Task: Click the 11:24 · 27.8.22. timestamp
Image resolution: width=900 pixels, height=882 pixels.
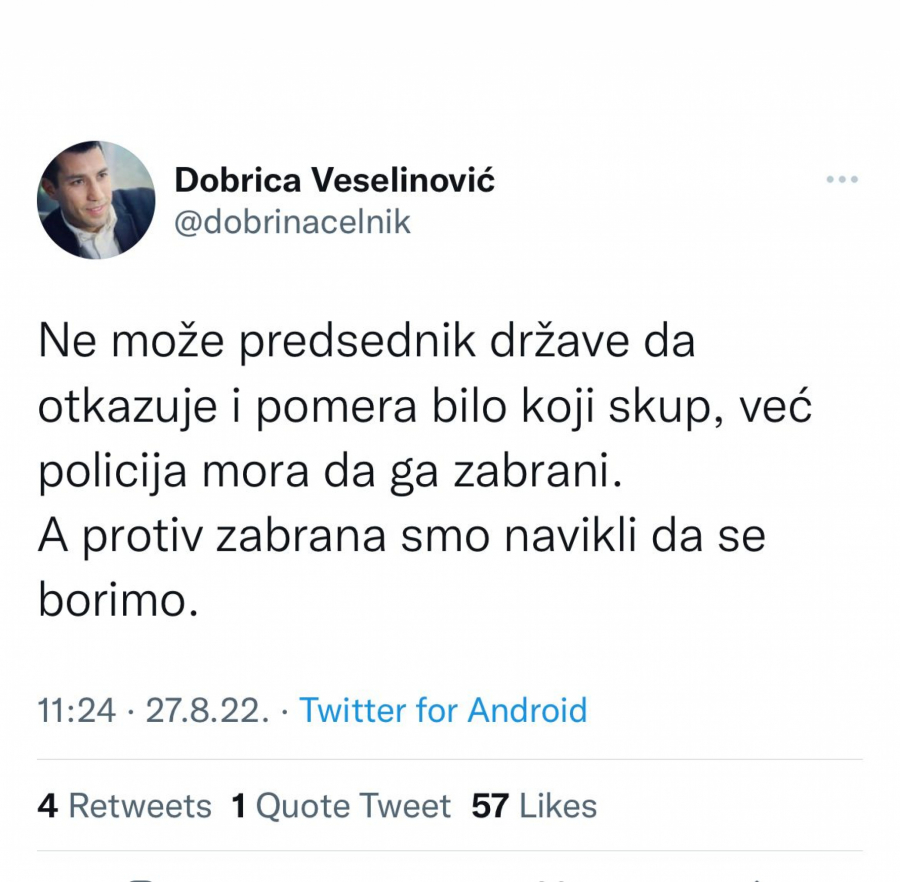Action: 151,710
